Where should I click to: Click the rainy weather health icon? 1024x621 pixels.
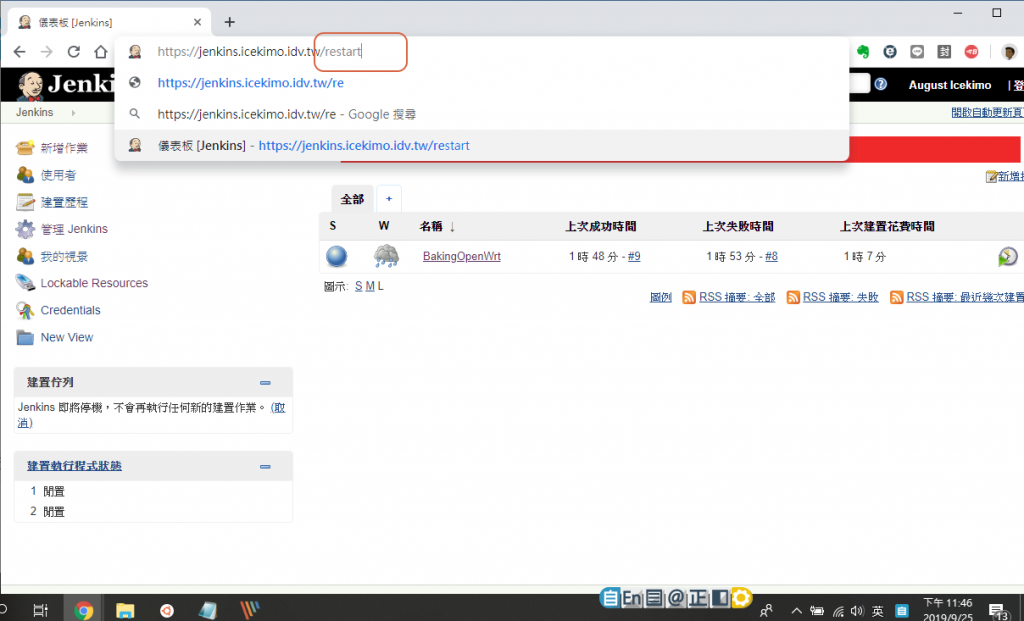pos(386,256)
